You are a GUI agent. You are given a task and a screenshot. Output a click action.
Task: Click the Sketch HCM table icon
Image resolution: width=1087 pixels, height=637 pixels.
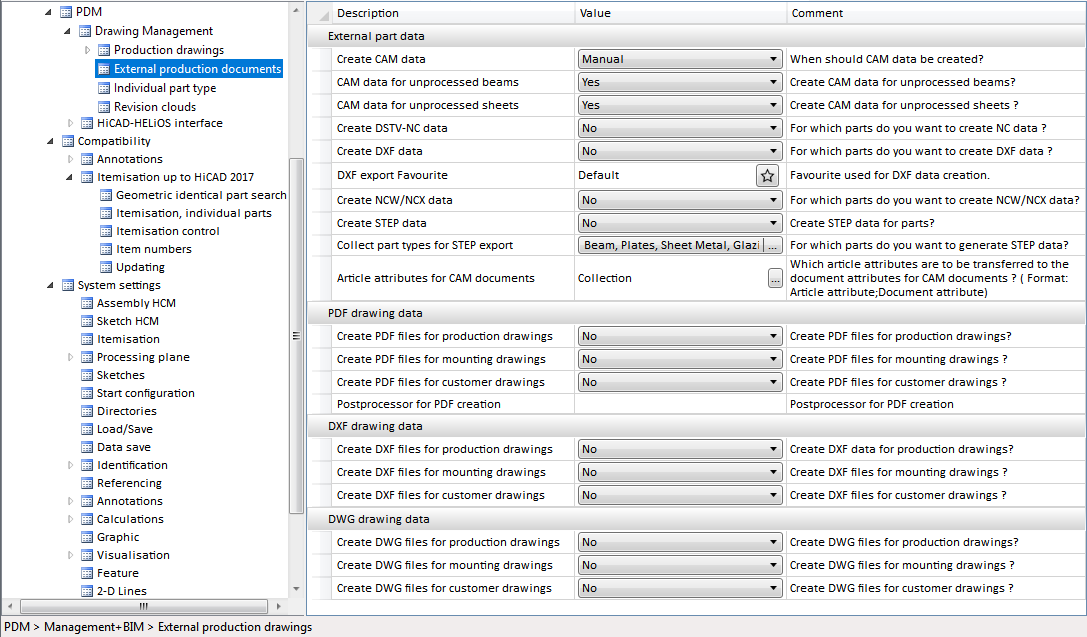pyautogui.click(x=87, y=321)
